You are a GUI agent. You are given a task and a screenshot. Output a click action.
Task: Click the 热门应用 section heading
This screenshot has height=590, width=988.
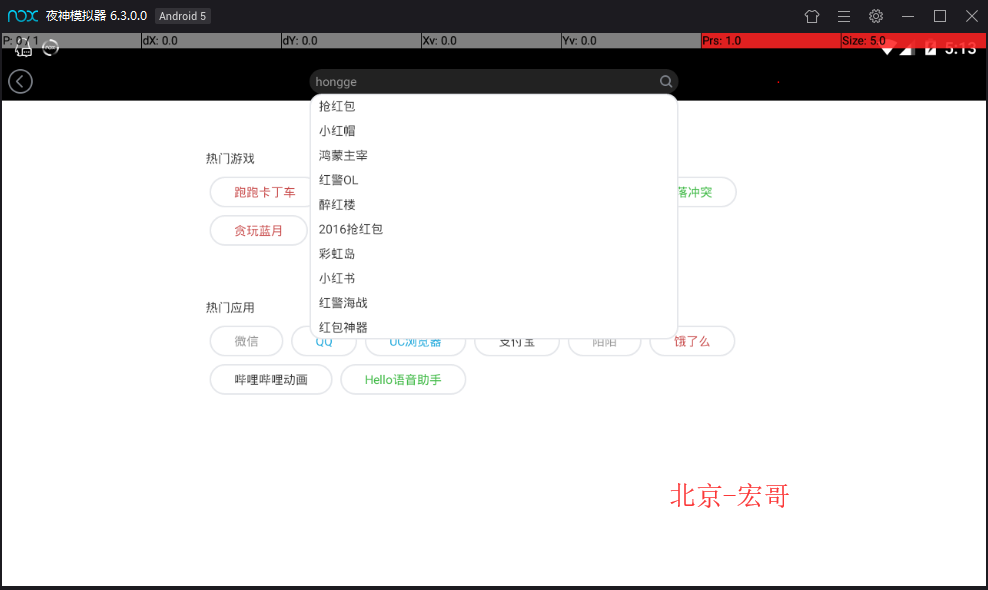pyautogui.click(x=230, y=308)
